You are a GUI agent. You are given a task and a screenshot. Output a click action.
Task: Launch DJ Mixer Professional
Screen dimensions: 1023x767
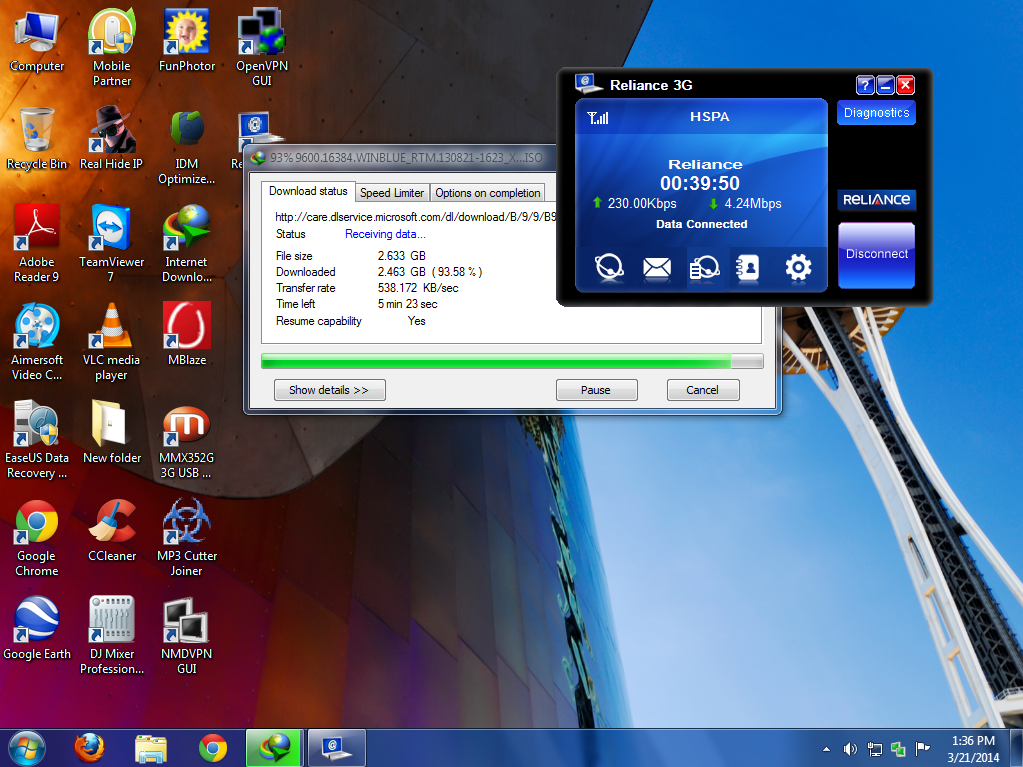pyautogui.click(x=112, y=636)
